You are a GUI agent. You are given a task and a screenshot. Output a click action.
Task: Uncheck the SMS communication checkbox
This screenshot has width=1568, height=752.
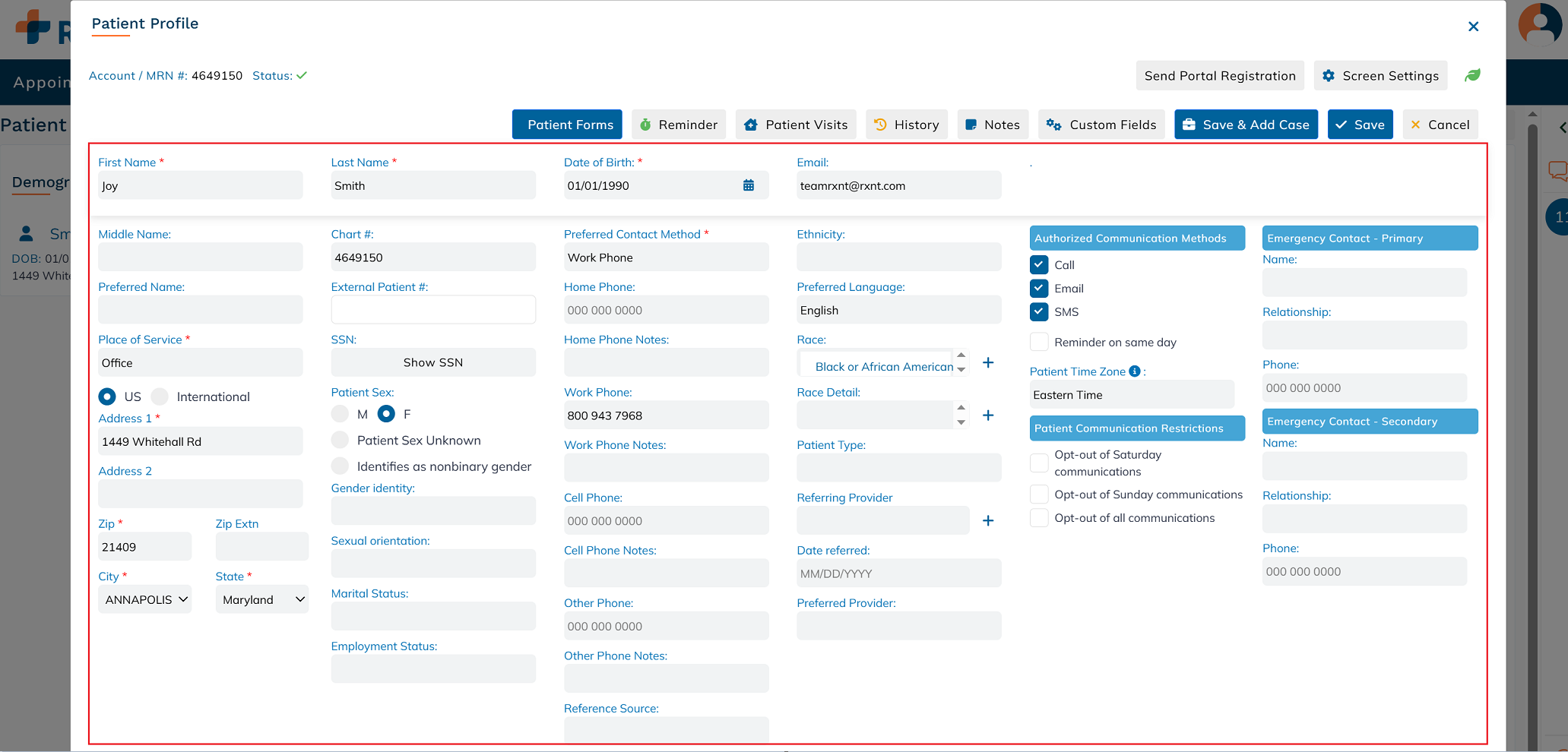(1039, 311)
